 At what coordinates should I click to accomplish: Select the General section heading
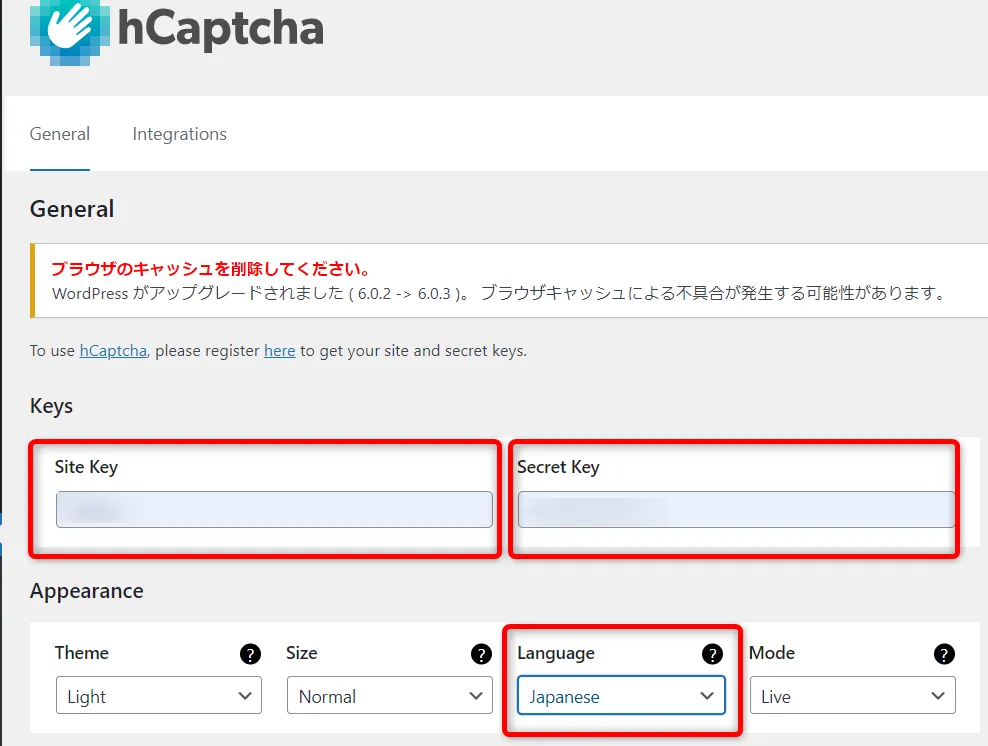[72, 209]
